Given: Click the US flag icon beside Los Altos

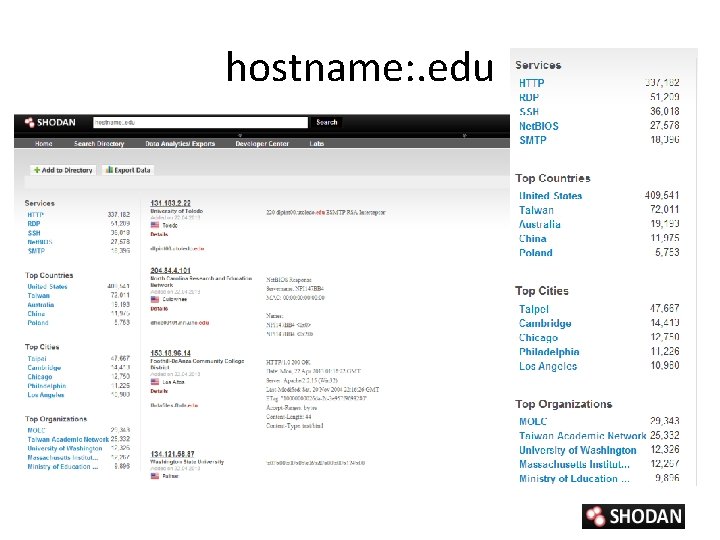Looking at the screenshot, I should 155,382.
